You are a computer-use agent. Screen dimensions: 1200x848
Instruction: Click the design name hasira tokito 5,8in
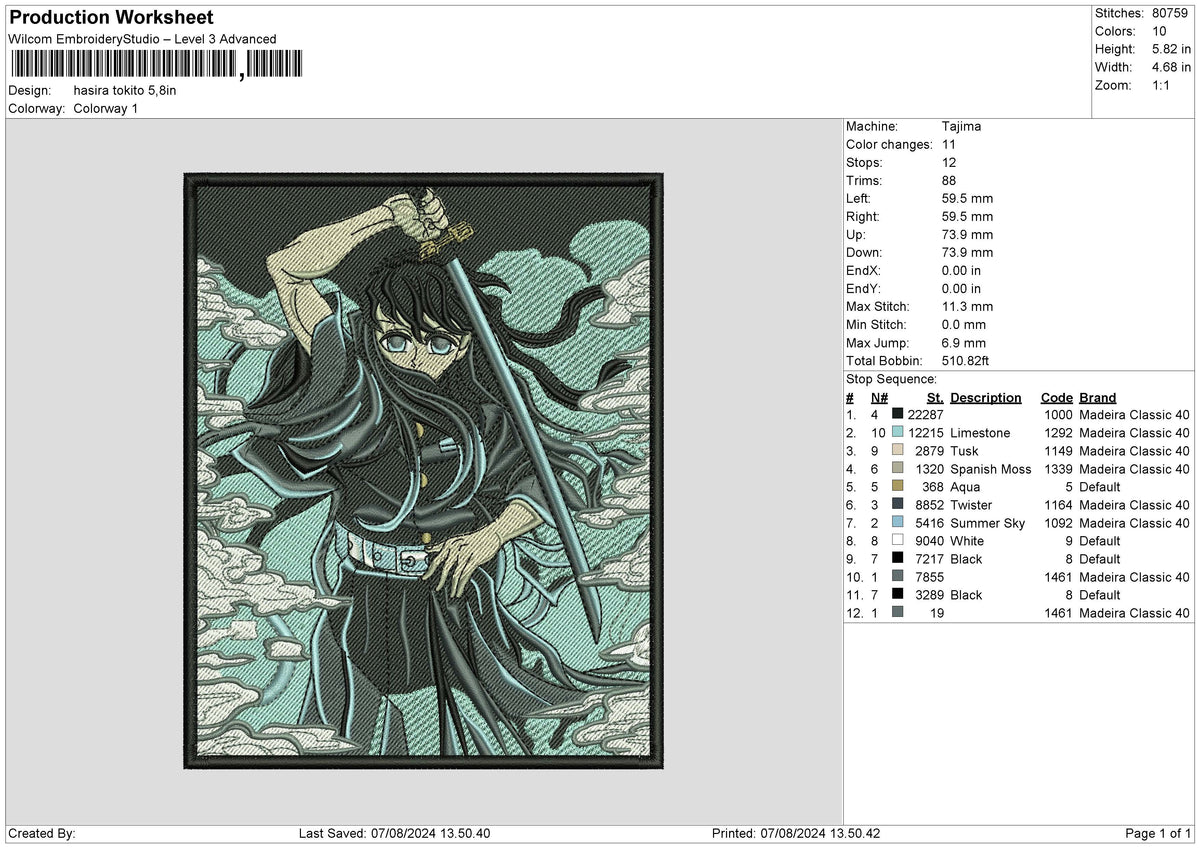125,90
